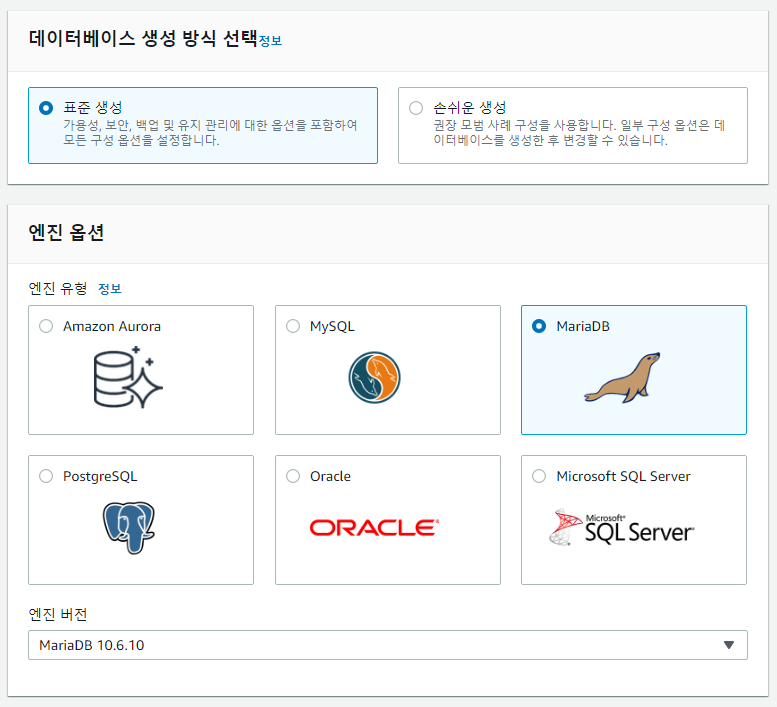This screenshot has height=707, width=777.
Task: Click the 손쉬운 생성 description text
Action: tap(579, 132)
